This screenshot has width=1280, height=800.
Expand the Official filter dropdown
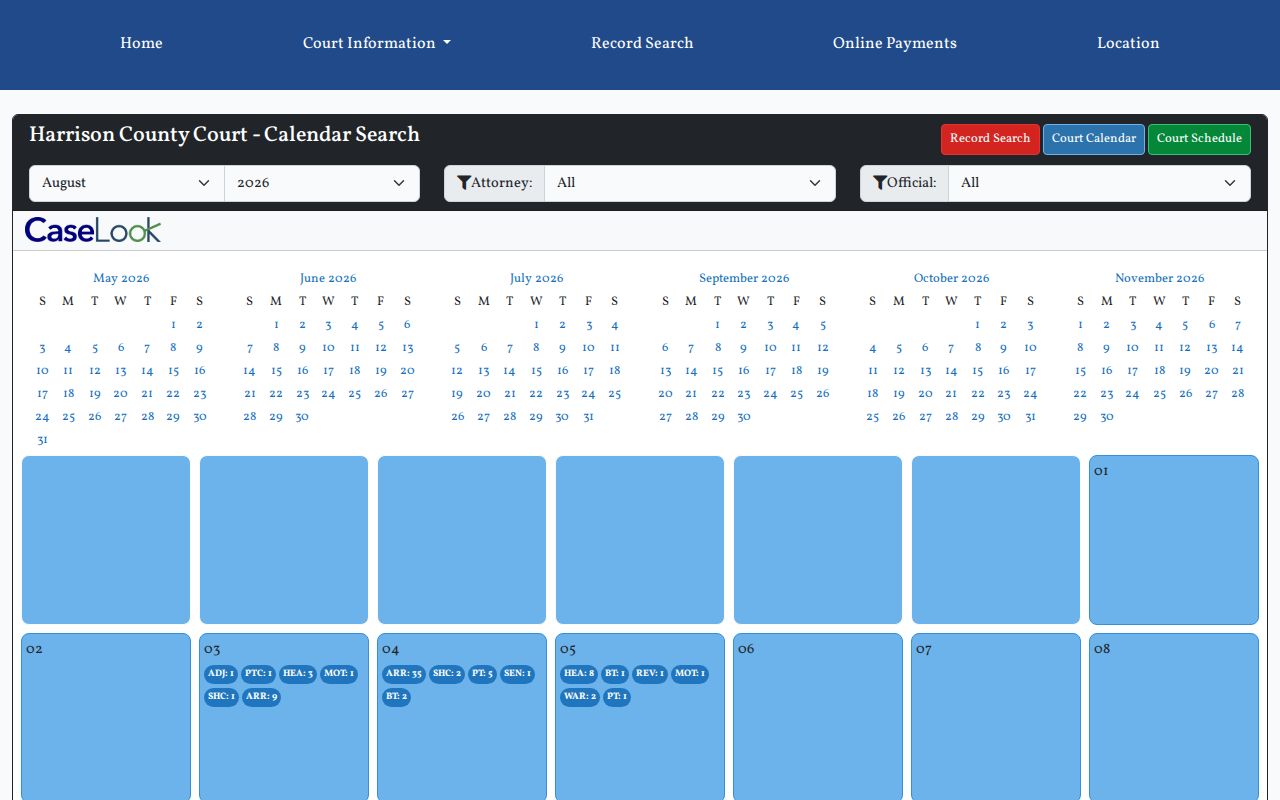[x=1099, y=183]
